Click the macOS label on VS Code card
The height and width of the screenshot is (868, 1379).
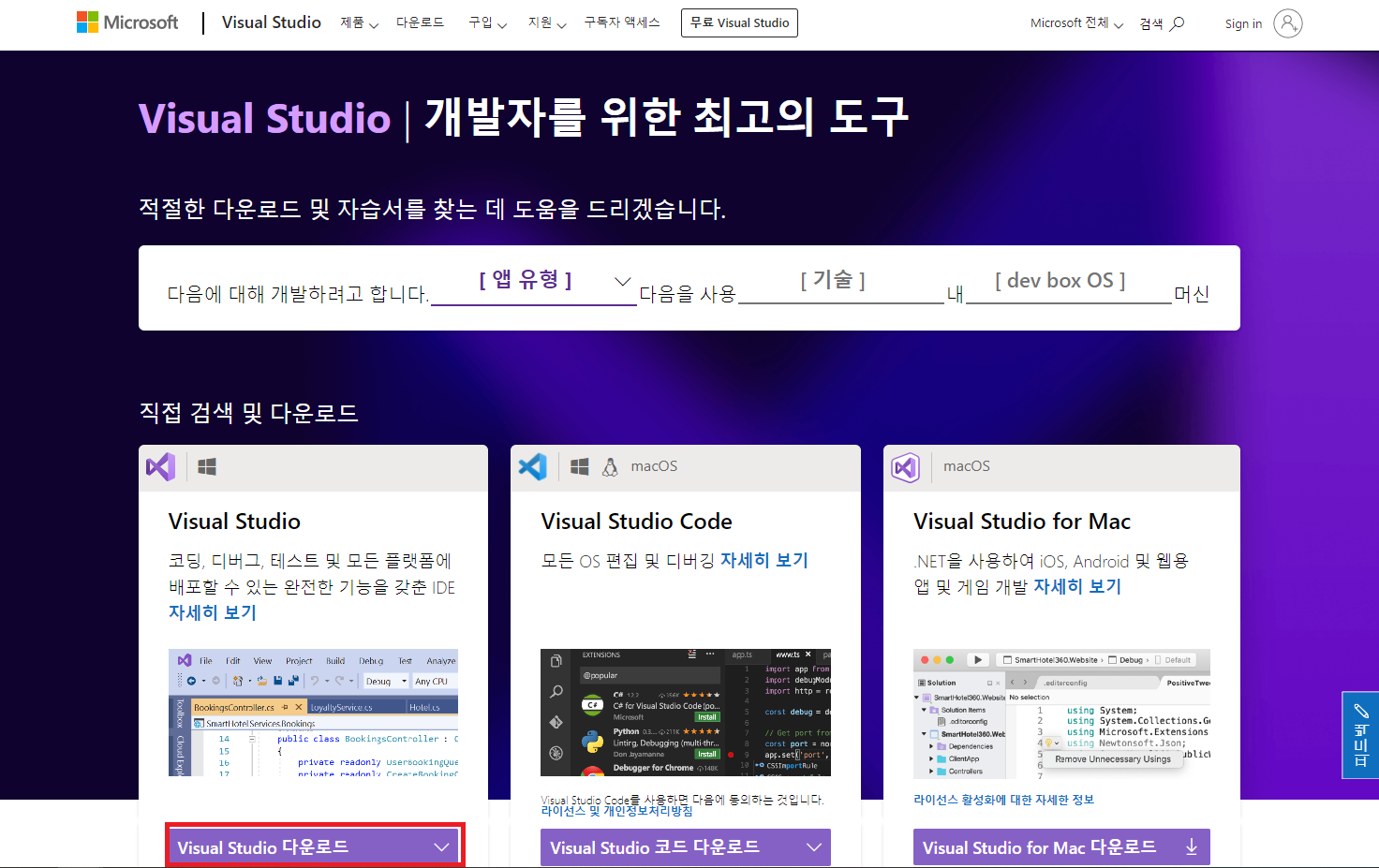pos(654,466)
